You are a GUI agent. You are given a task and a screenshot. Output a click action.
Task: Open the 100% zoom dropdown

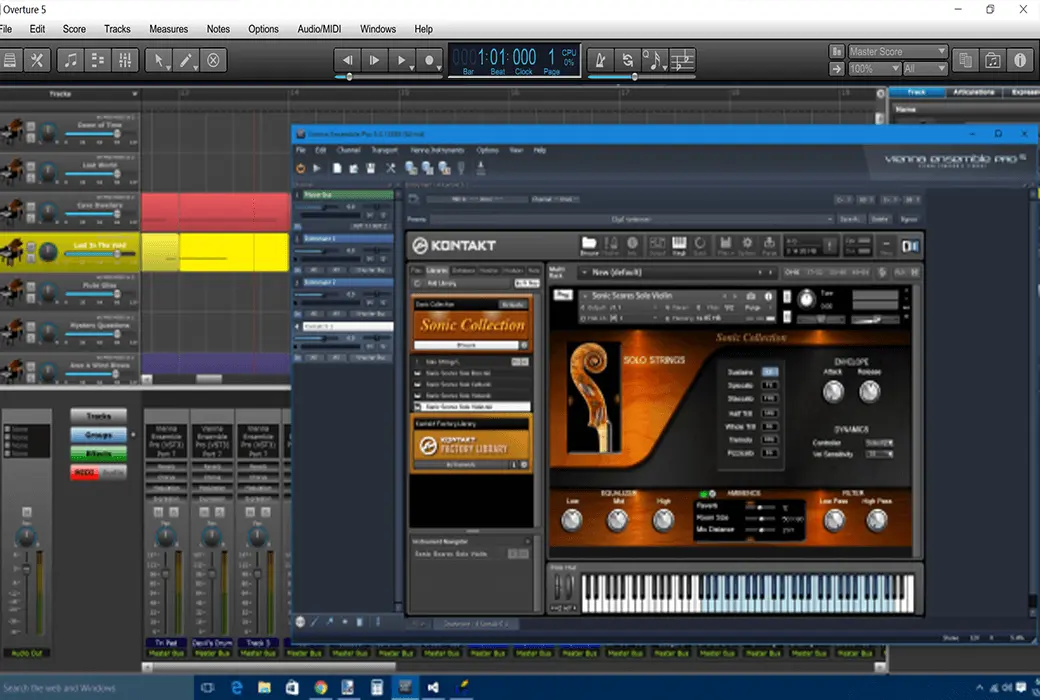pyautogui.click(x=874, y=68)
